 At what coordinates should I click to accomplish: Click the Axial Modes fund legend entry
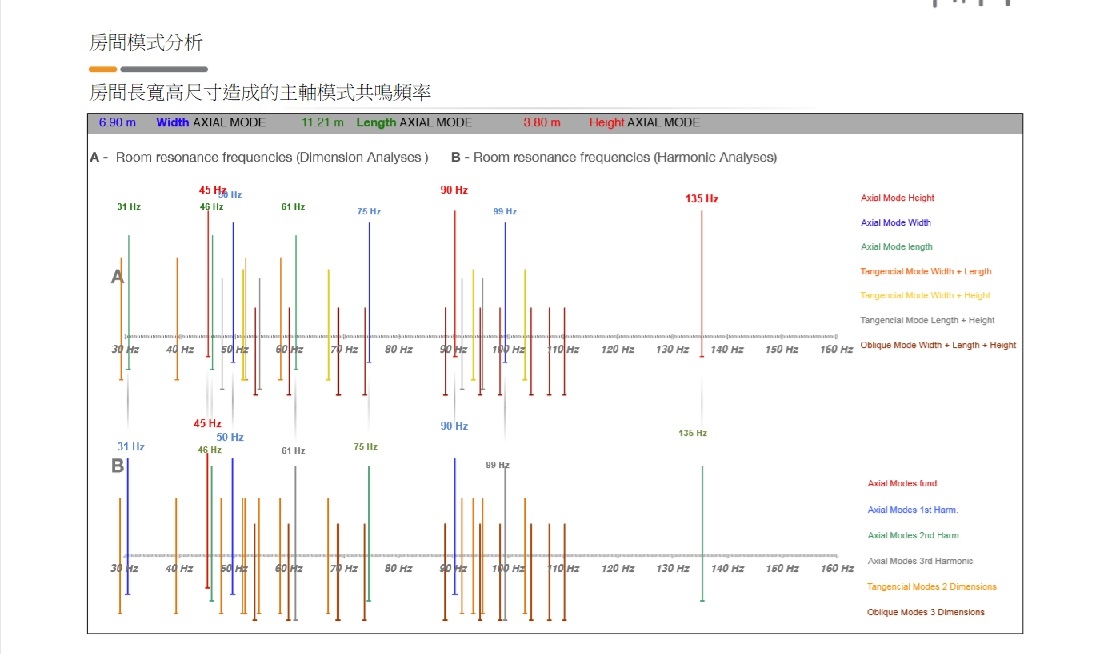(x=903, y=483)
